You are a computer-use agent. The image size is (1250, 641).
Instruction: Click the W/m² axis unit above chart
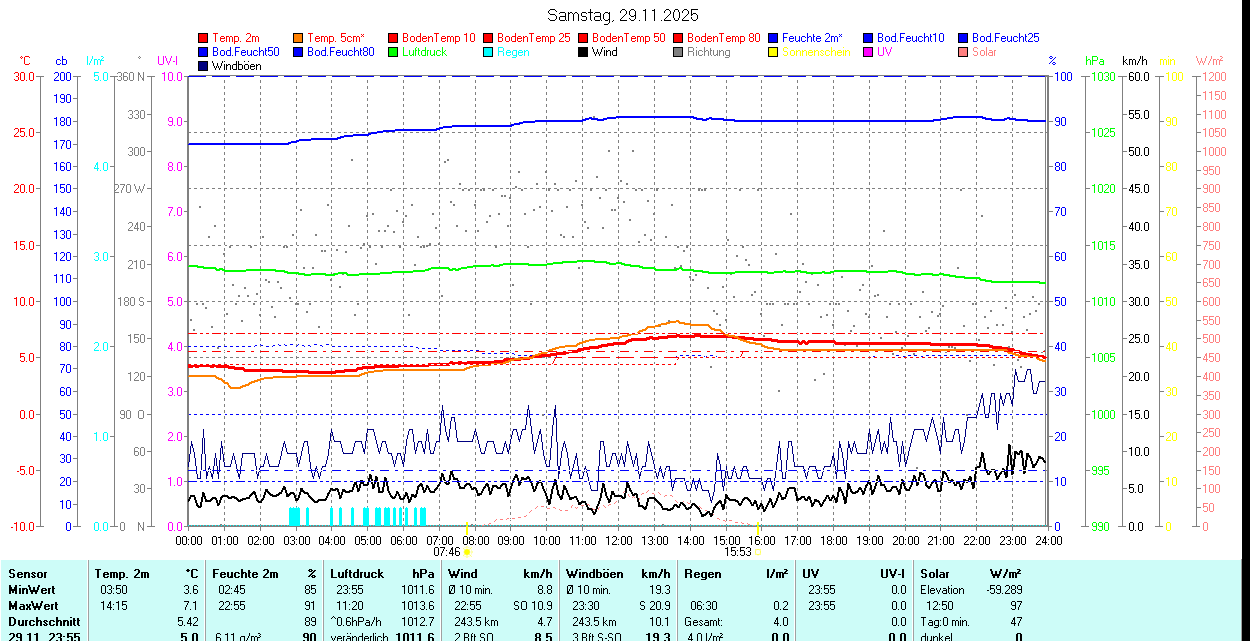pos(1210,61)
